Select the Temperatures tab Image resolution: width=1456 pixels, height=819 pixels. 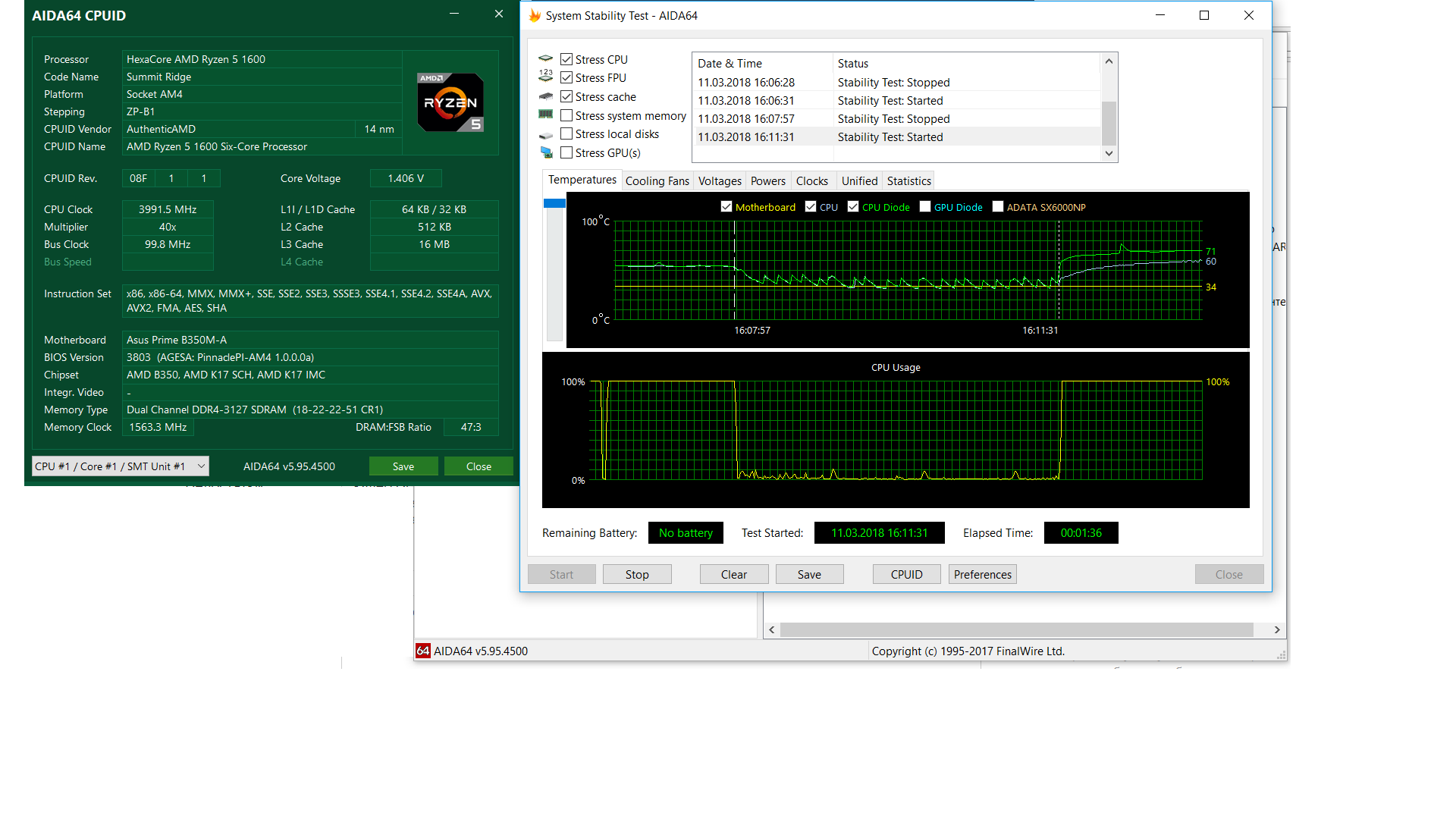coord(582,180)
